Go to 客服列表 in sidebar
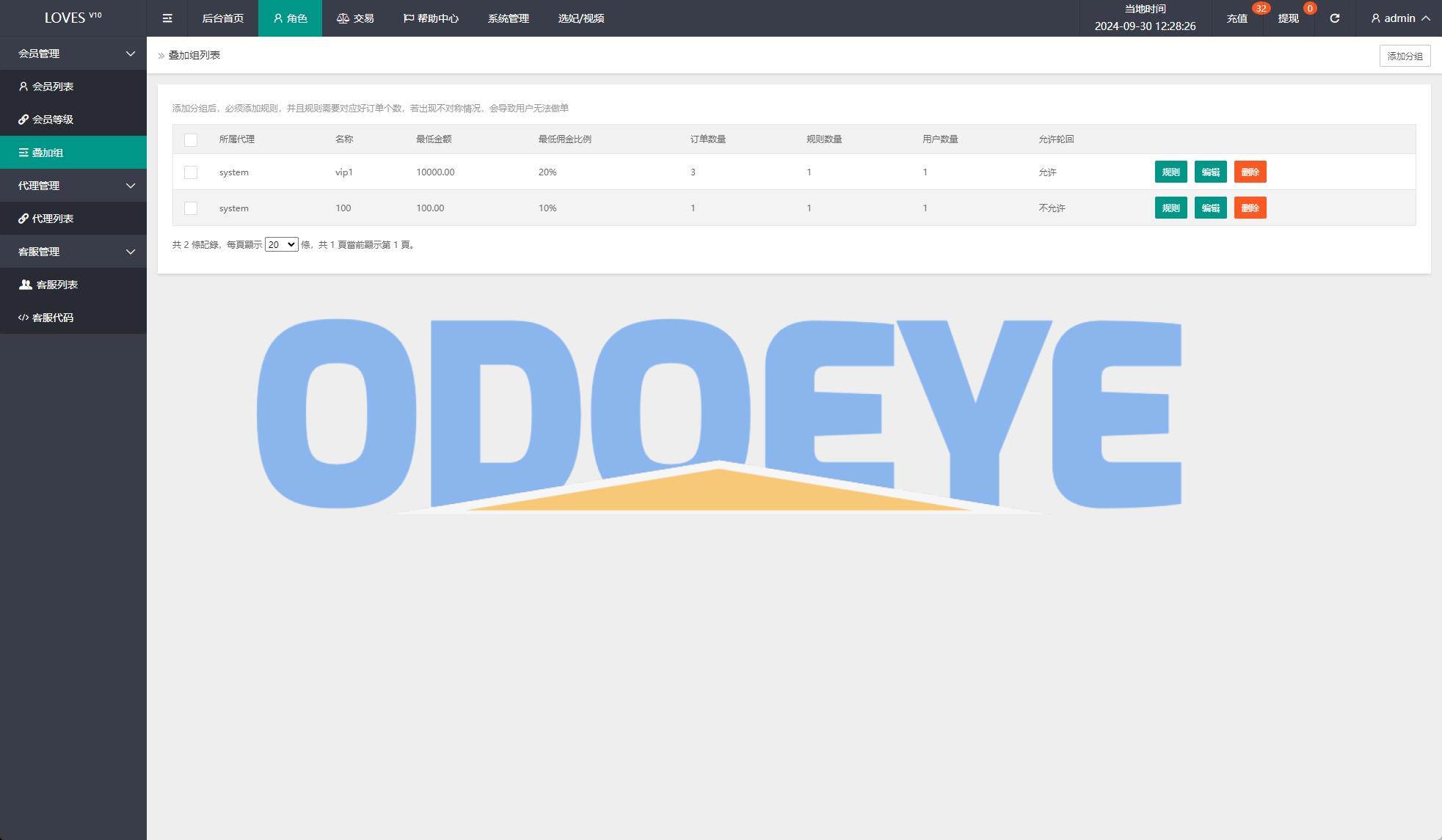This screenshot has height=840, width=1442. [73, 285]
